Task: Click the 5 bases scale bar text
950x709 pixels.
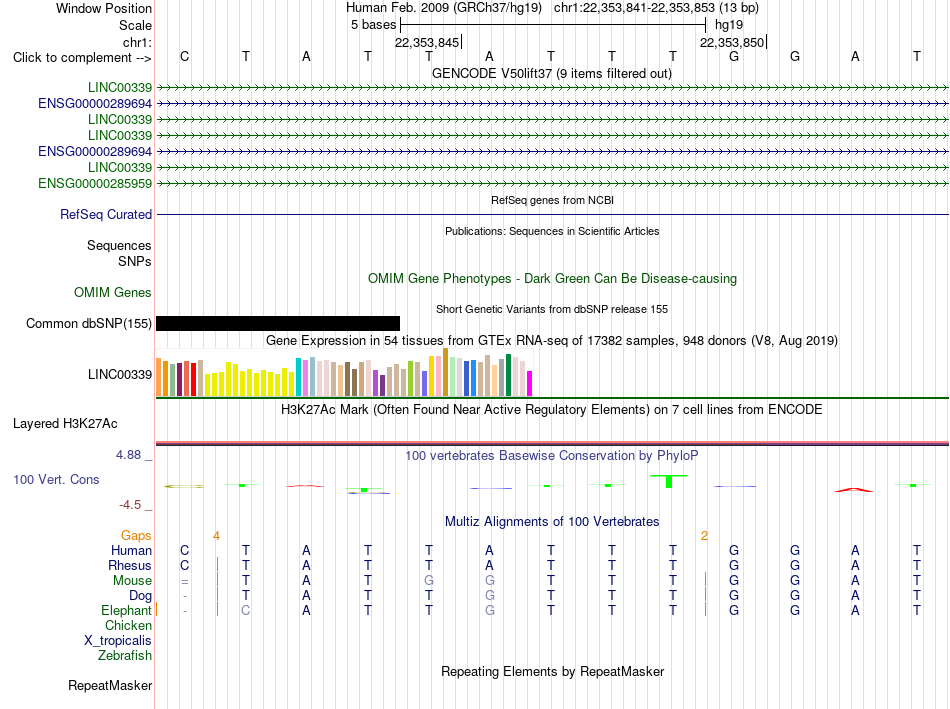Action: click(x=373, y=25)
